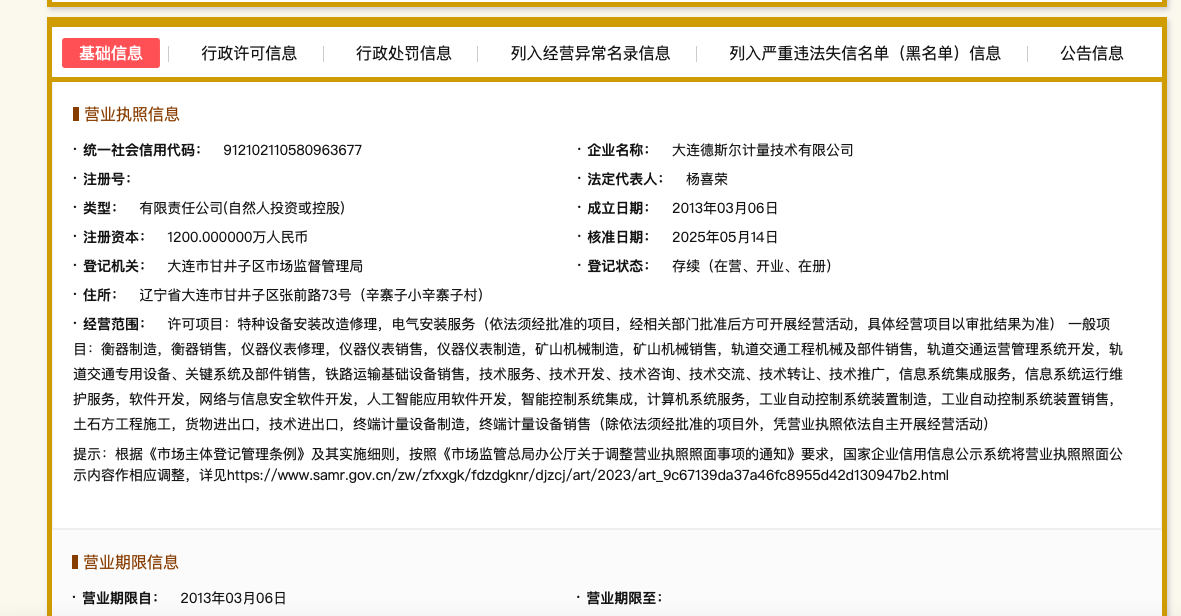The image size is (1181, 616).
Task: Open 列入严重违法失信名单(黑名单)信息 tab
Action: pyautogui.click(x=865, y=53)
